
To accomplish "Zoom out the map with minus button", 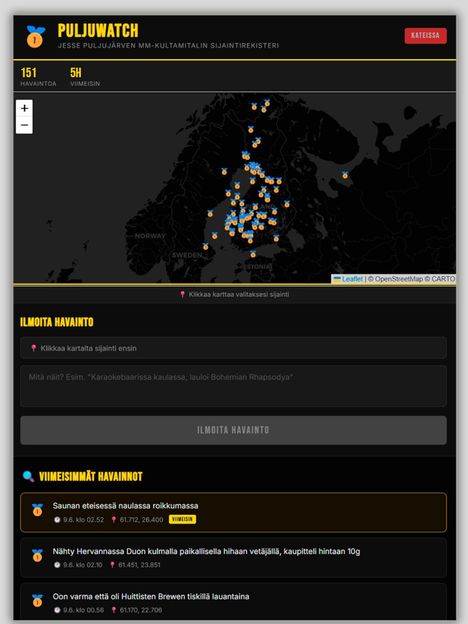I will 24,125.
